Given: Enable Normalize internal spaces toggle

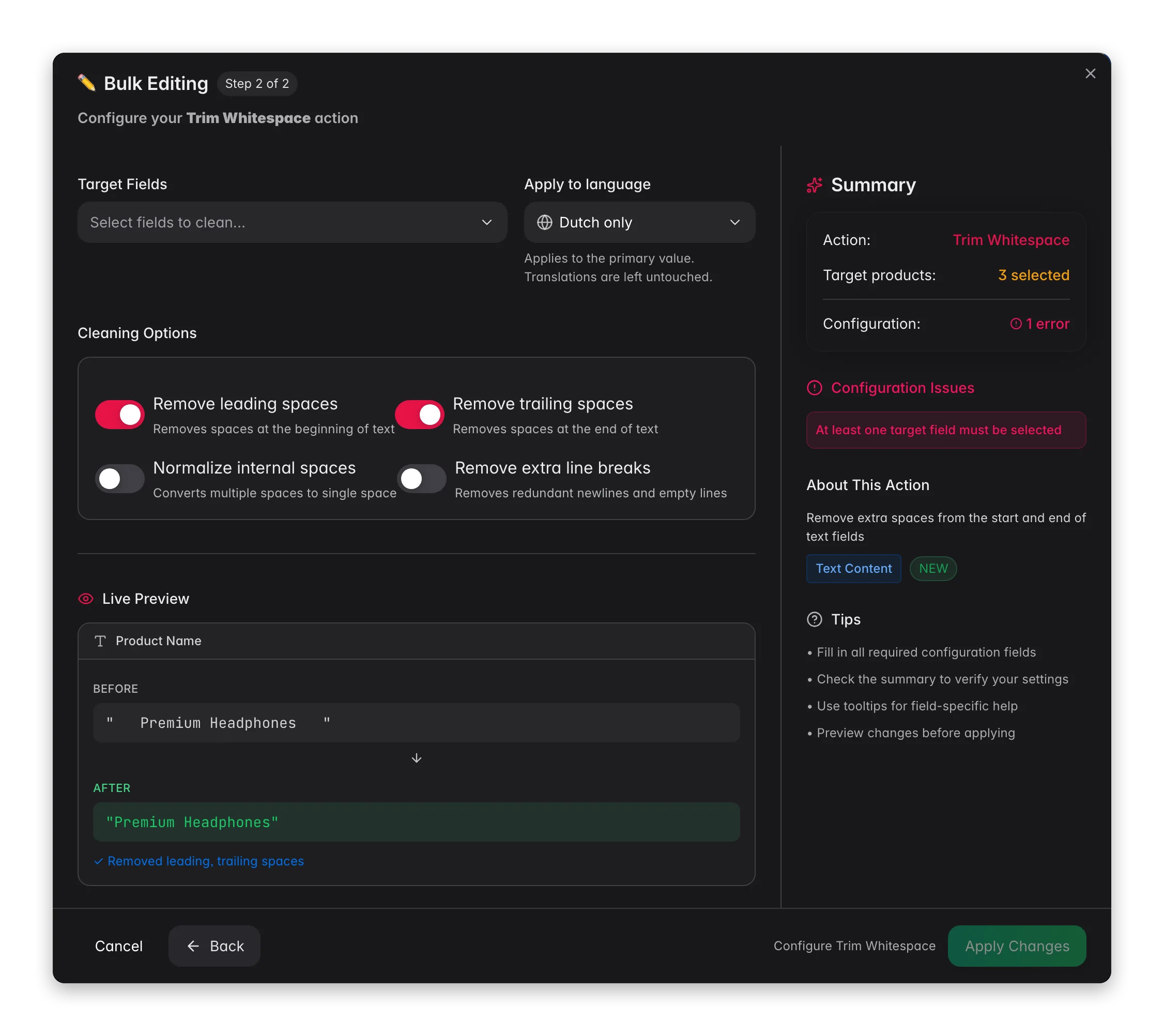Looking at the screenshot, I should tap(119, 478).
